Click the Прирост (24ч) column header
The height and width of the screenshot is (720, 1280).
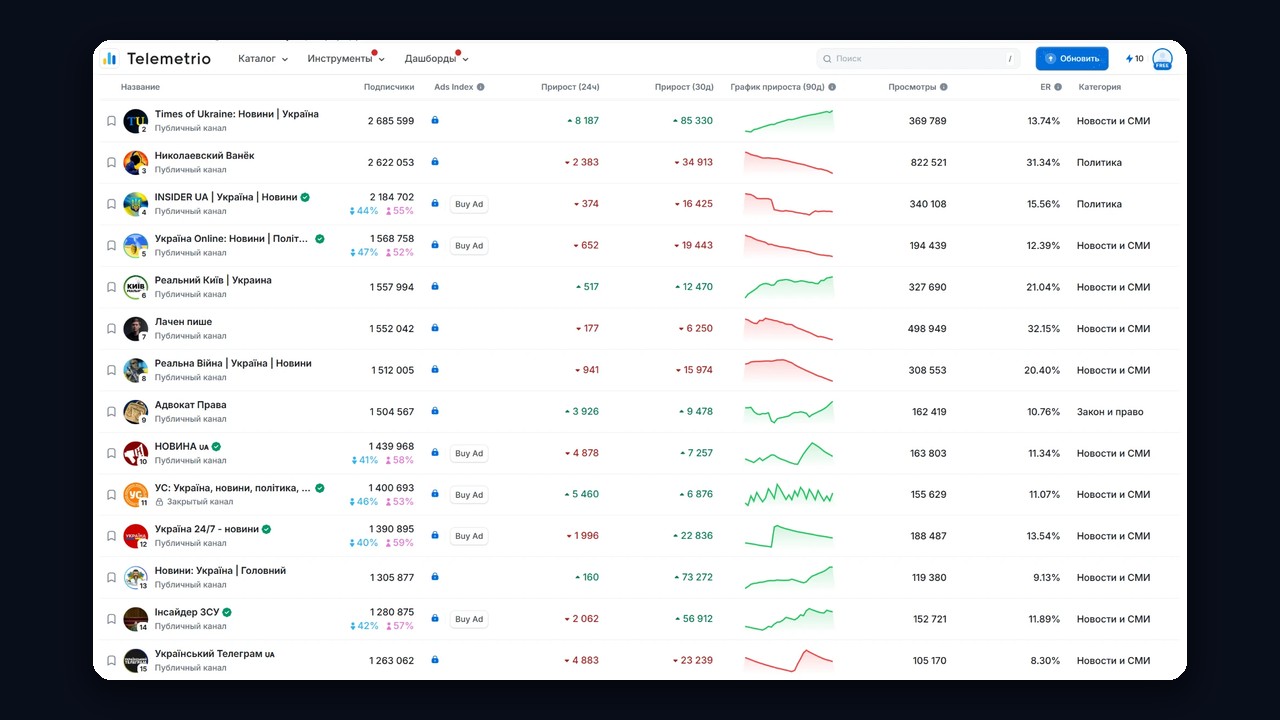point(570,87)
